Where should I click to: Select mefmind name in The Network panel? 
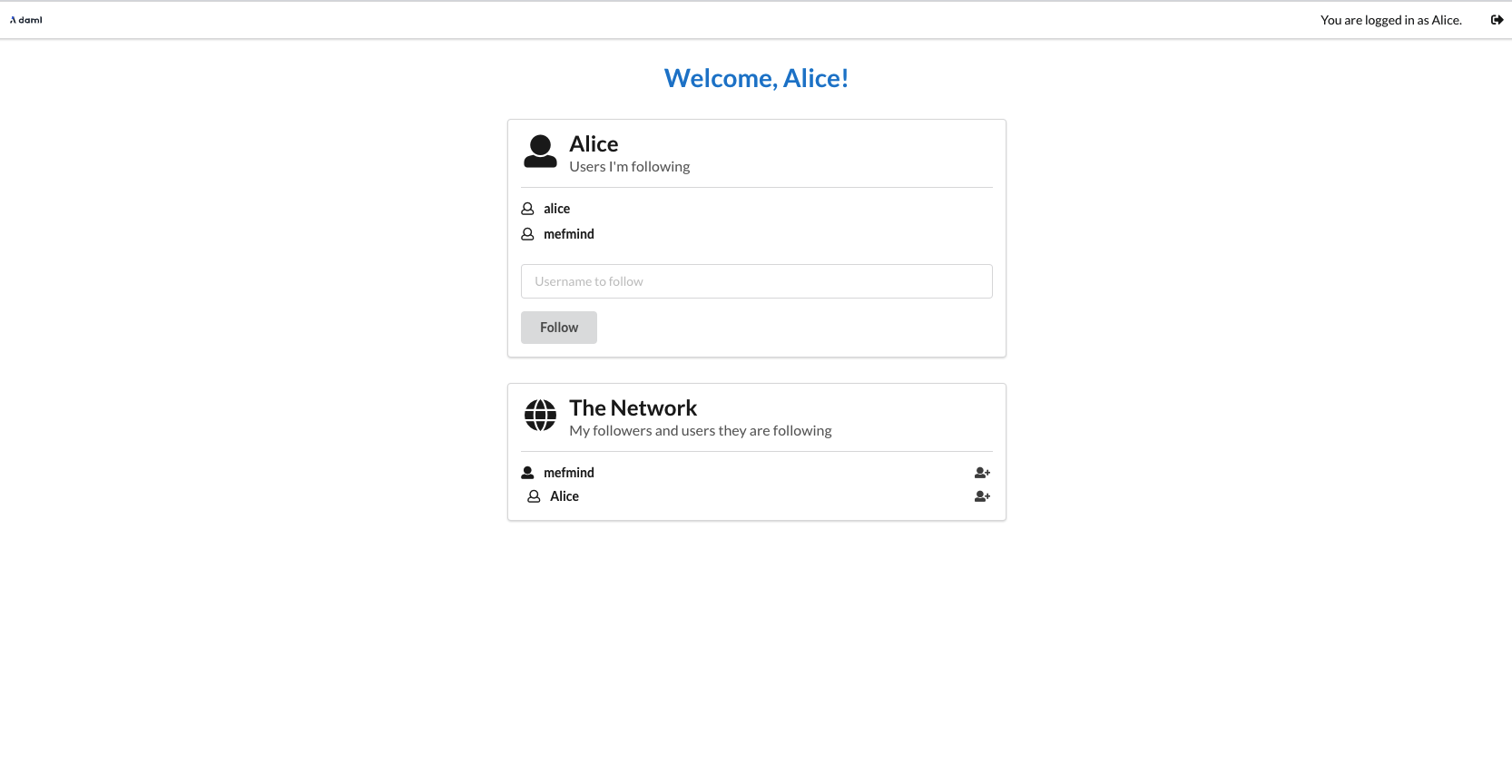569,473
